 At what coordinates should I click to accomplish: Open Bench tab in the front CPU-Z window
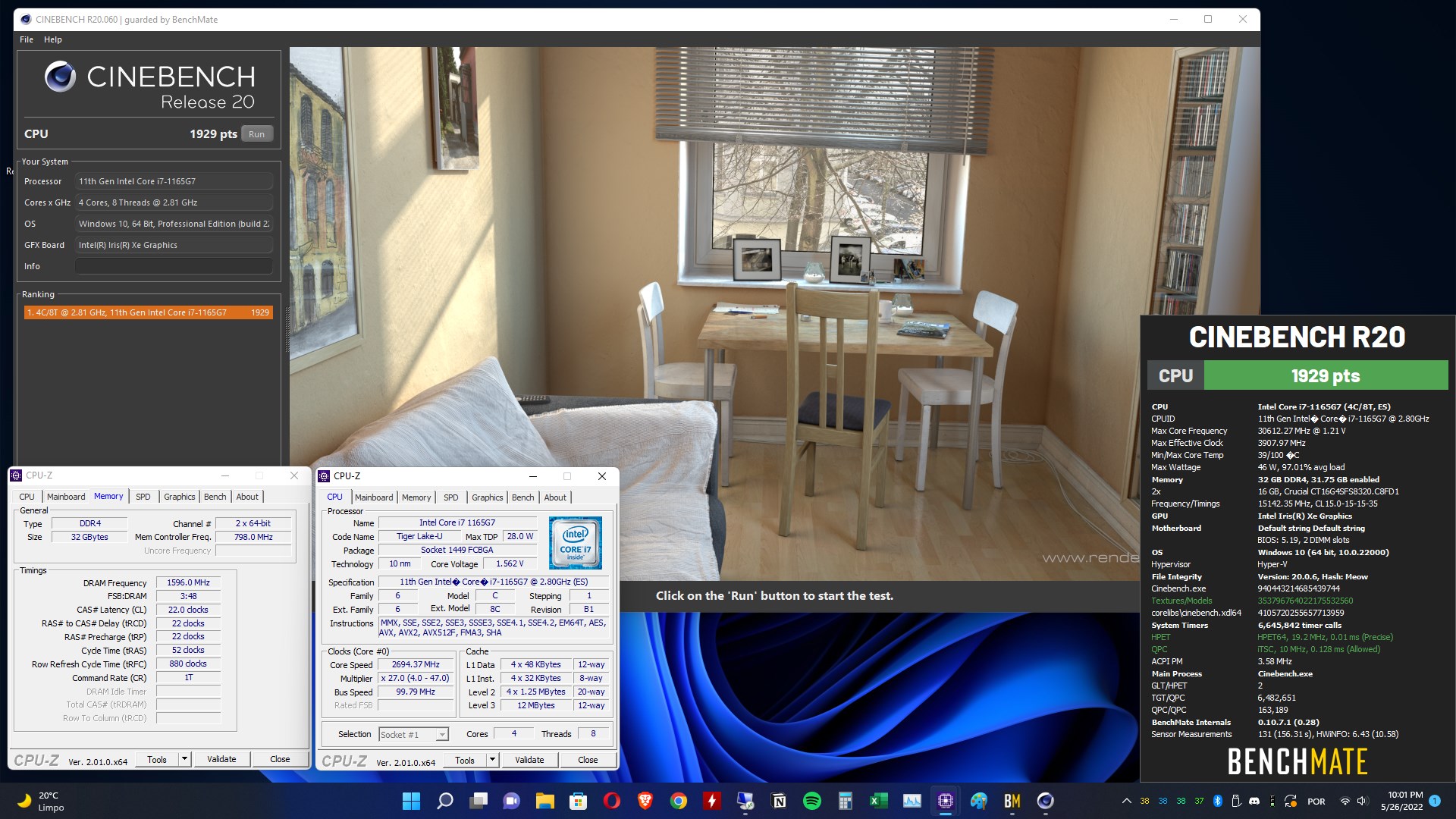coord(523,497)
